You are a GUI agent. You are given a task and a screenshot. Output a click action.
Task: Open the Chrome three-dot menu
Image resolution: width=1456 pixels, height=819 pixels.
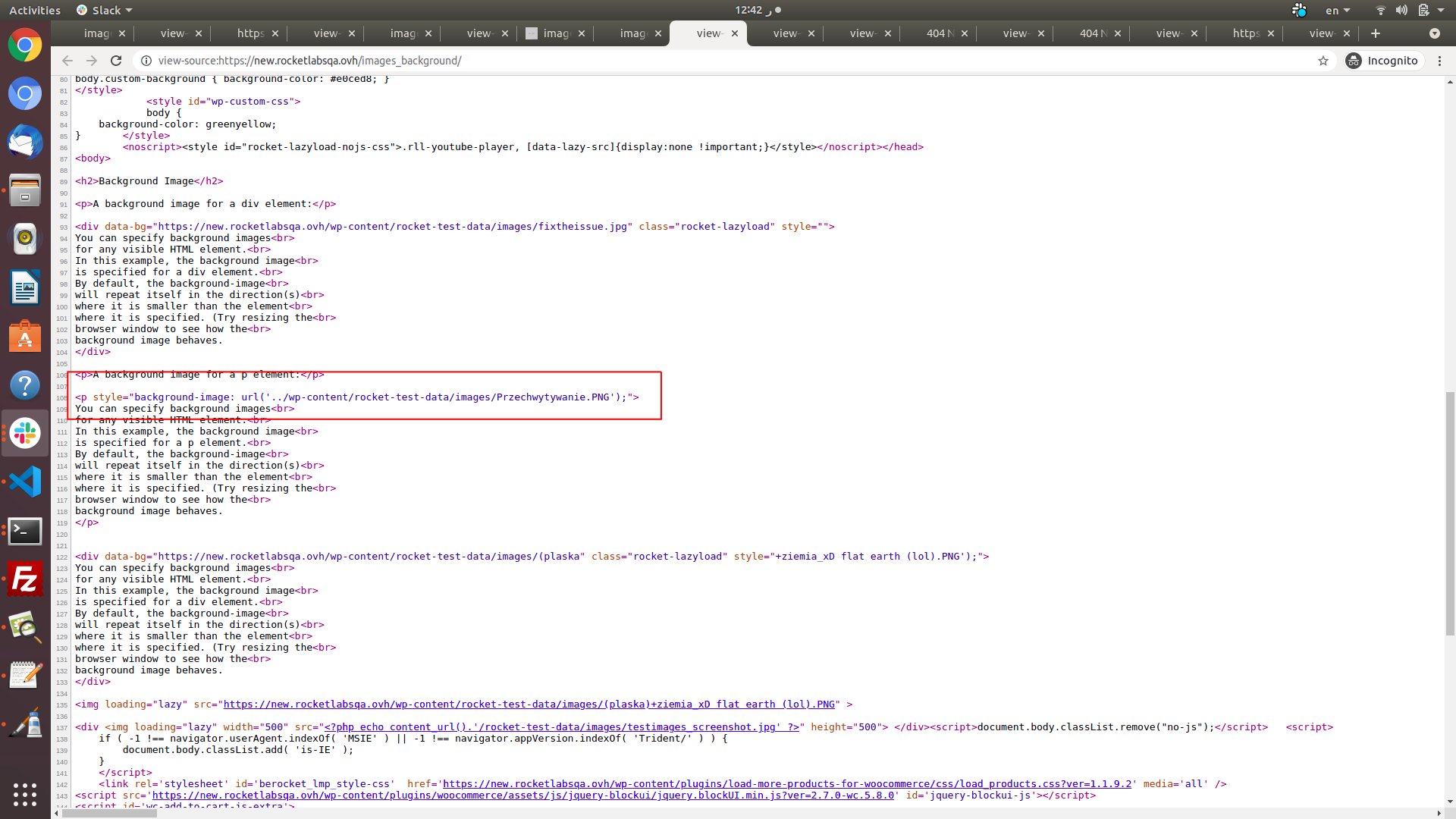point(1441,61)
